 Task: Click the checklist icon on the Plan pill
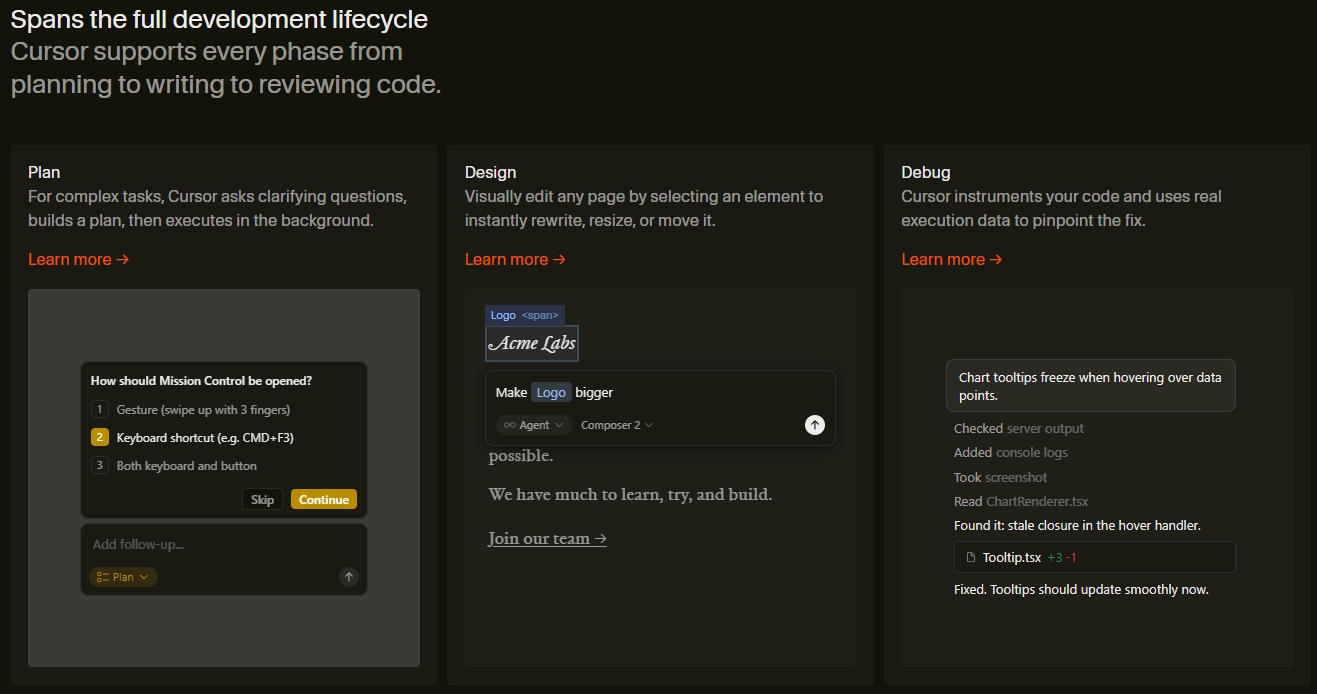pos(102,577)
